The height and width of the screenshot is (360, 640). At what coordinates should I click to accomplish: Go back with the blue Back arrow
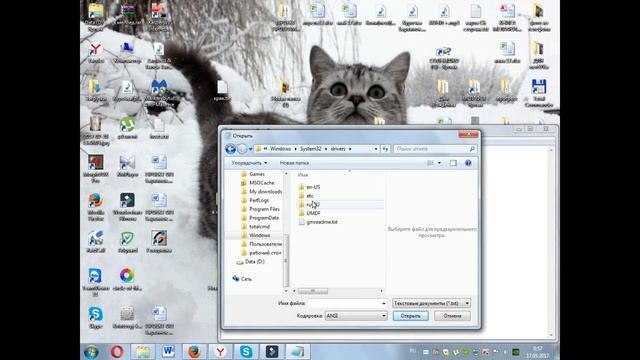[x=230, y=149]
